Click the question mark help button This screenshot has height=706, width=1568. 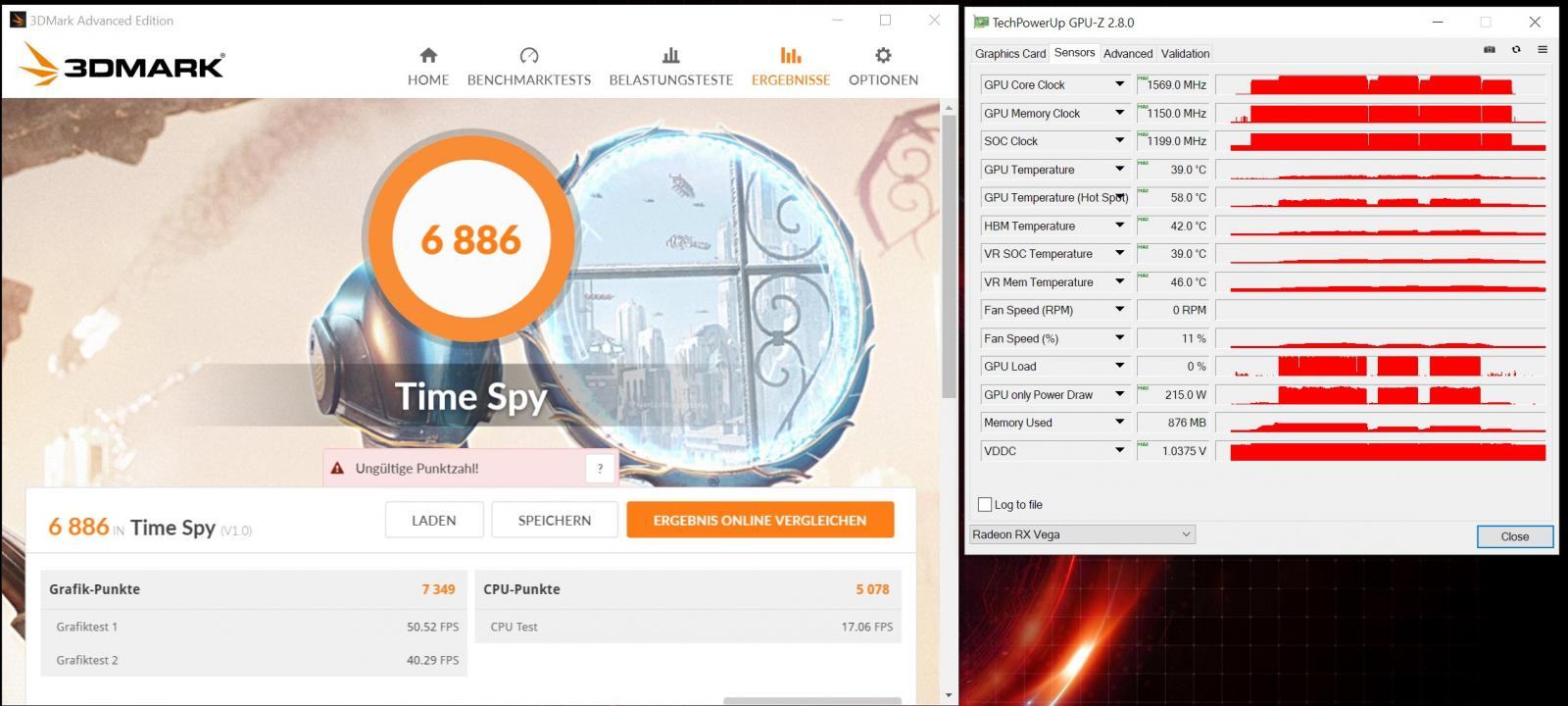click(600, 469)
